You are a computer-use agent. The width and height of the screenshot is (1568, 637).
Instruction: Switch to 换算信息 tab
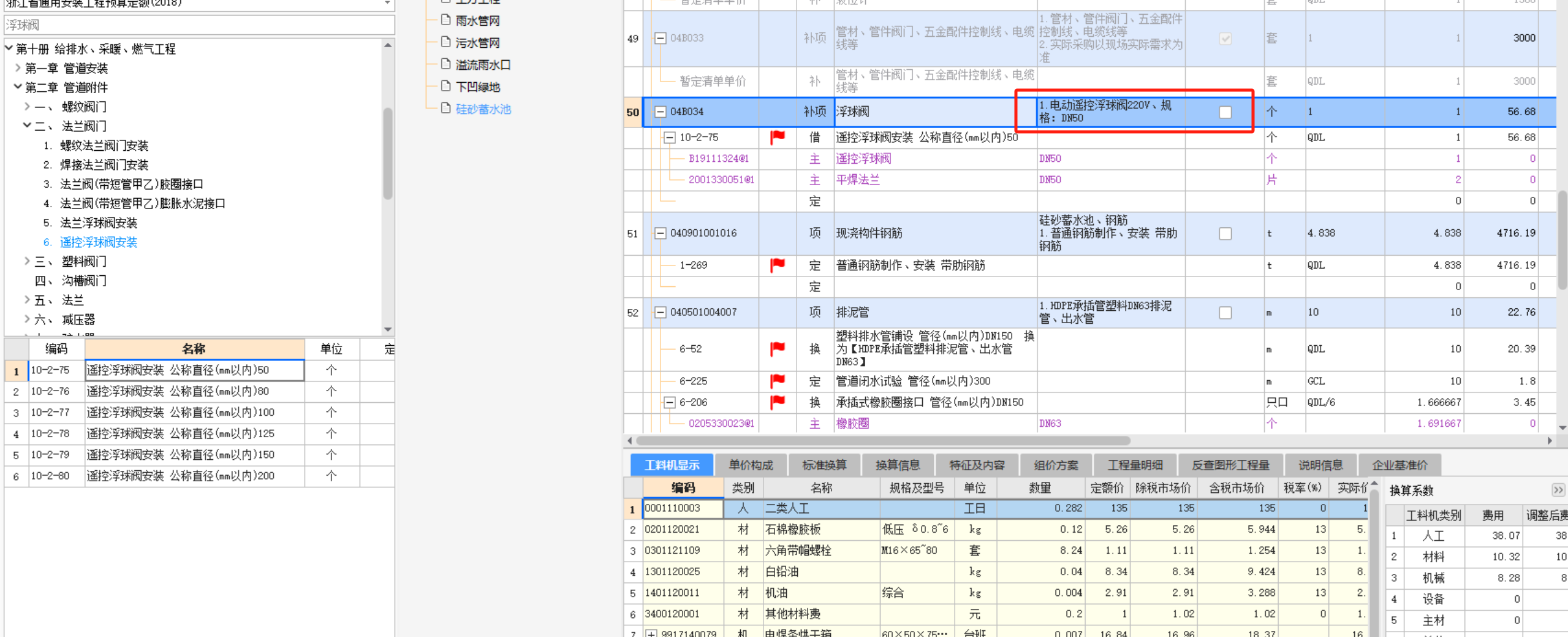tap(898, 465)
